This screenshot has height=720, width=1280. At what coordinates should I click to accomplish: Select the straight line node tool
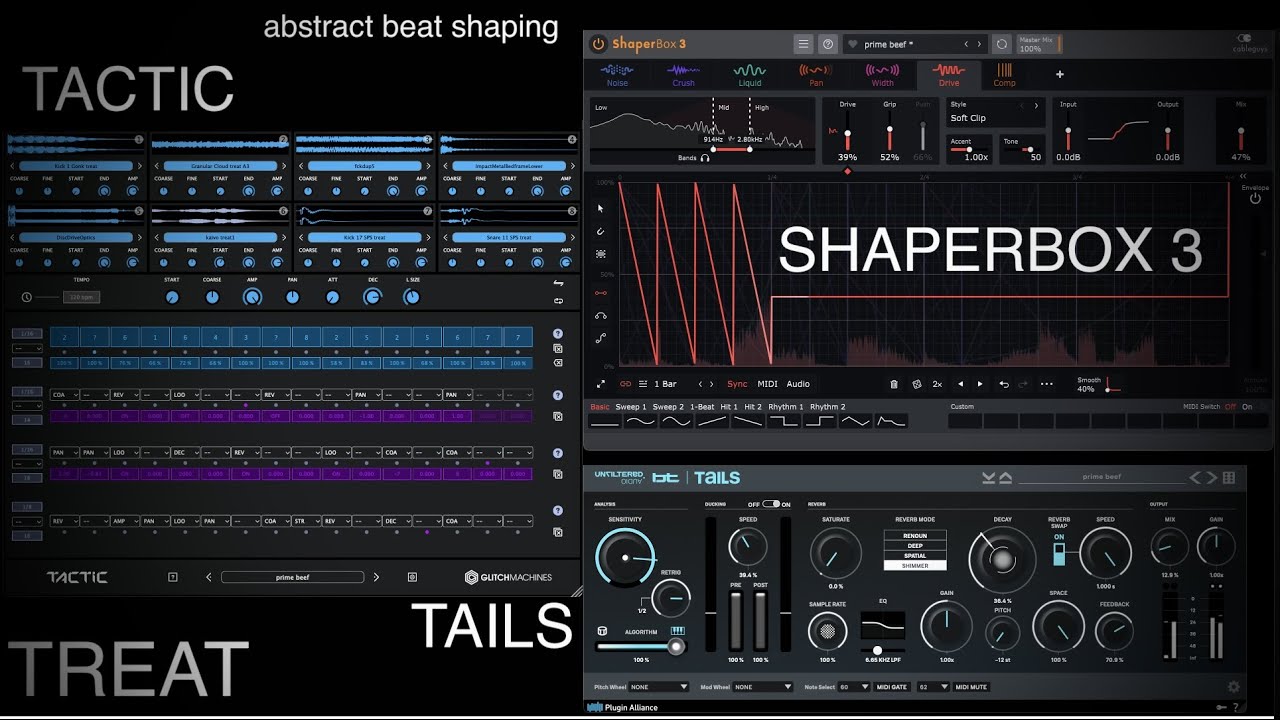(x=601, y=293)
